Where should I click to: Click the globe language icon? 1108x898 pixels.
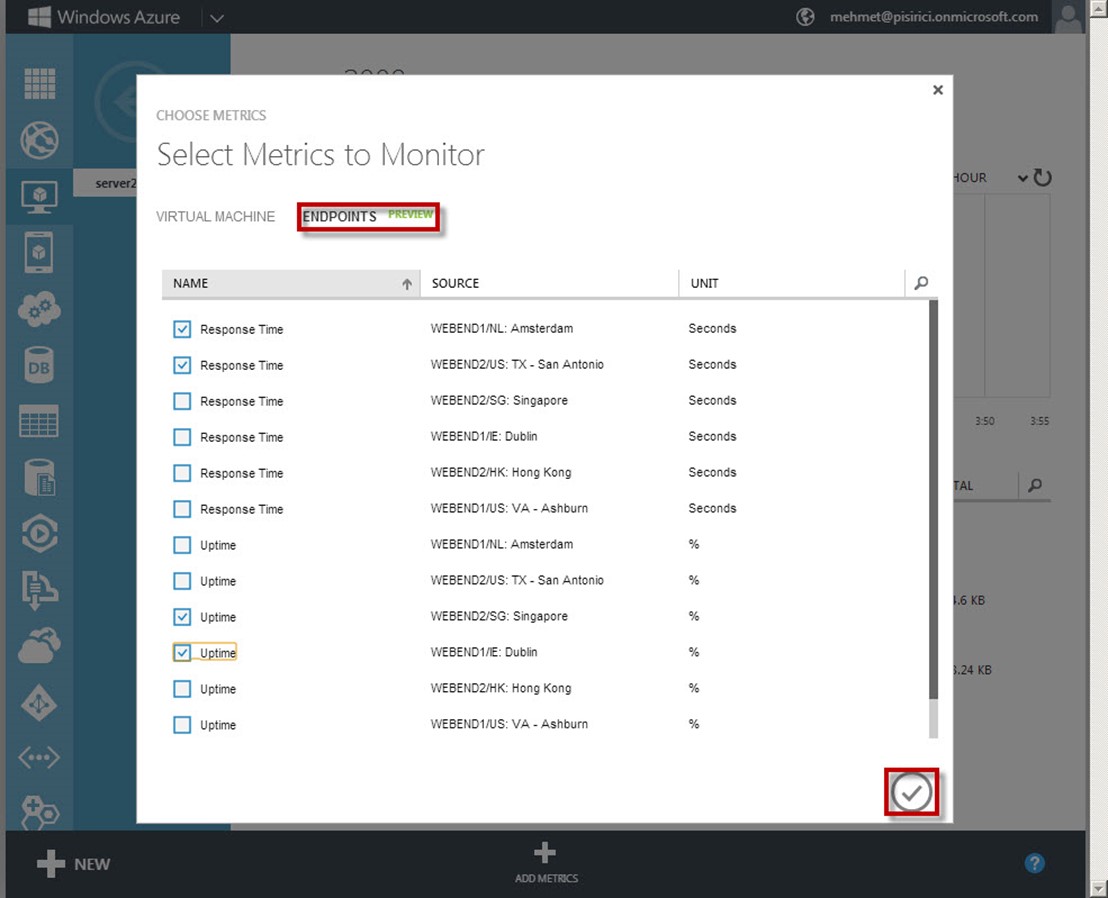(805, 17)
